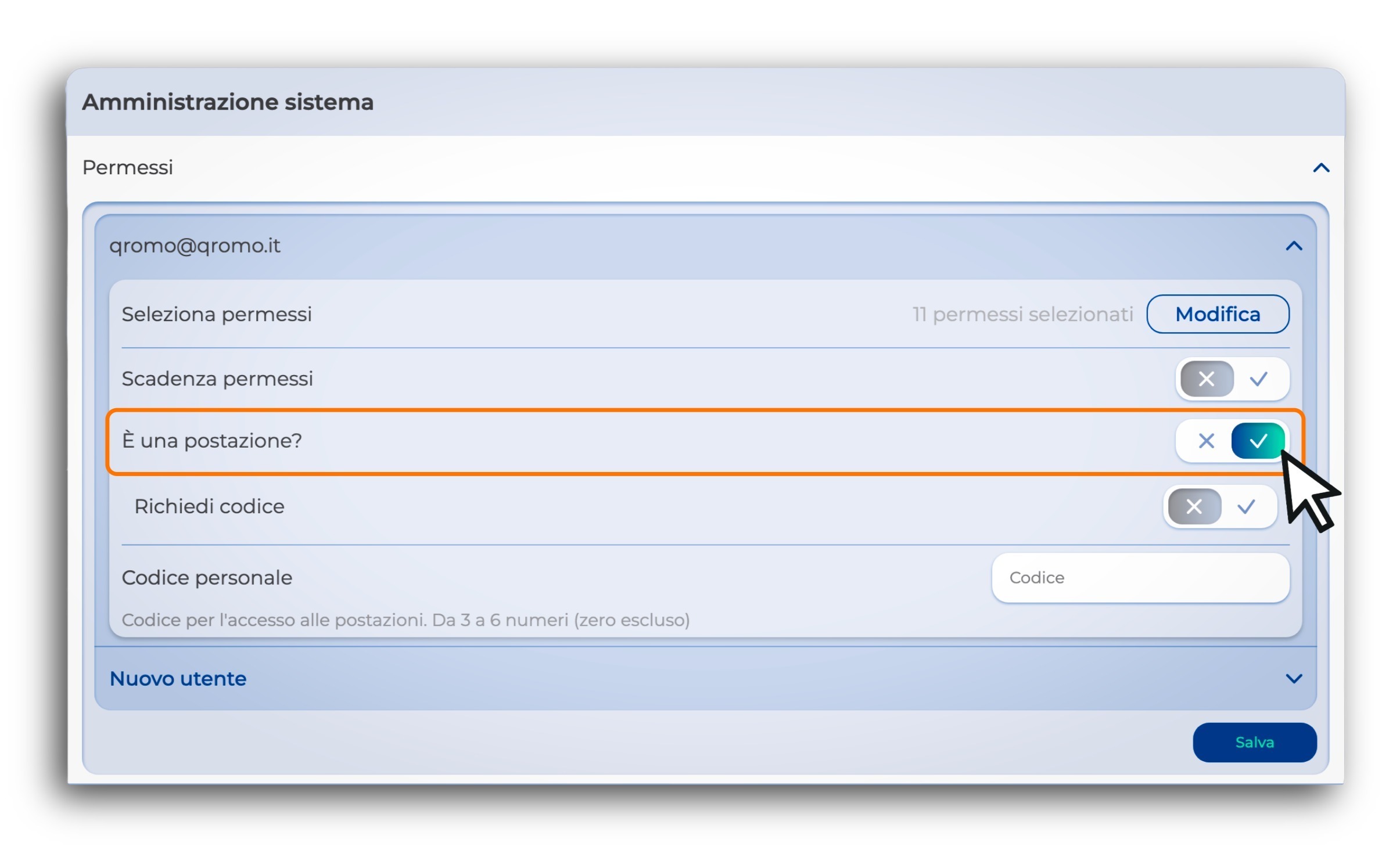Click the checkmark icon in Scadenza permessi toggle
The width and height of the screenshot is (1400, 850).
coord(1258,379)
